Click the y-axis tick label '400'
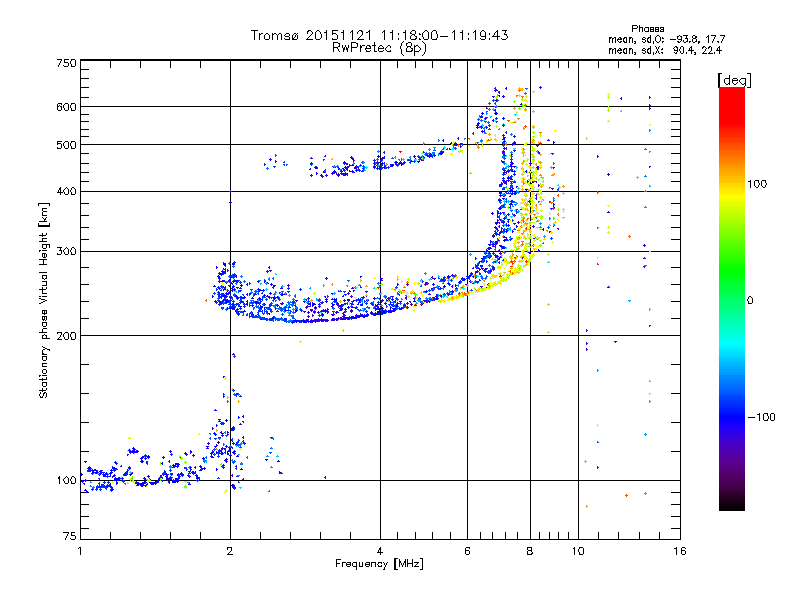This screenshot has width=800, height=600. coord(66,191)
